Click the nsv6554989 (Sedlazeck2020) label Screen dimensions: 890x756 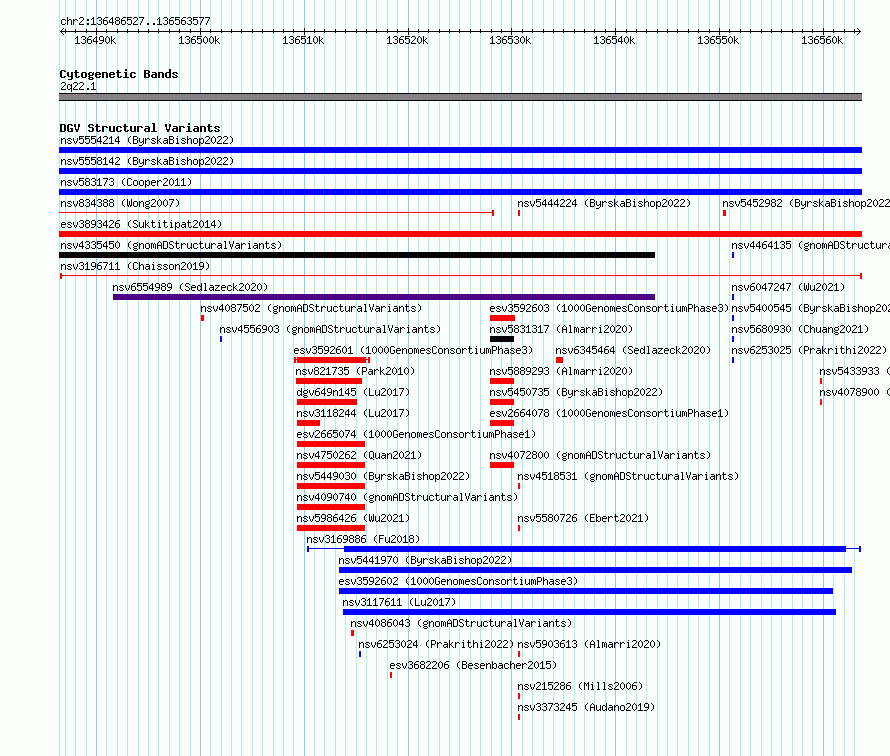coord(190,287)
